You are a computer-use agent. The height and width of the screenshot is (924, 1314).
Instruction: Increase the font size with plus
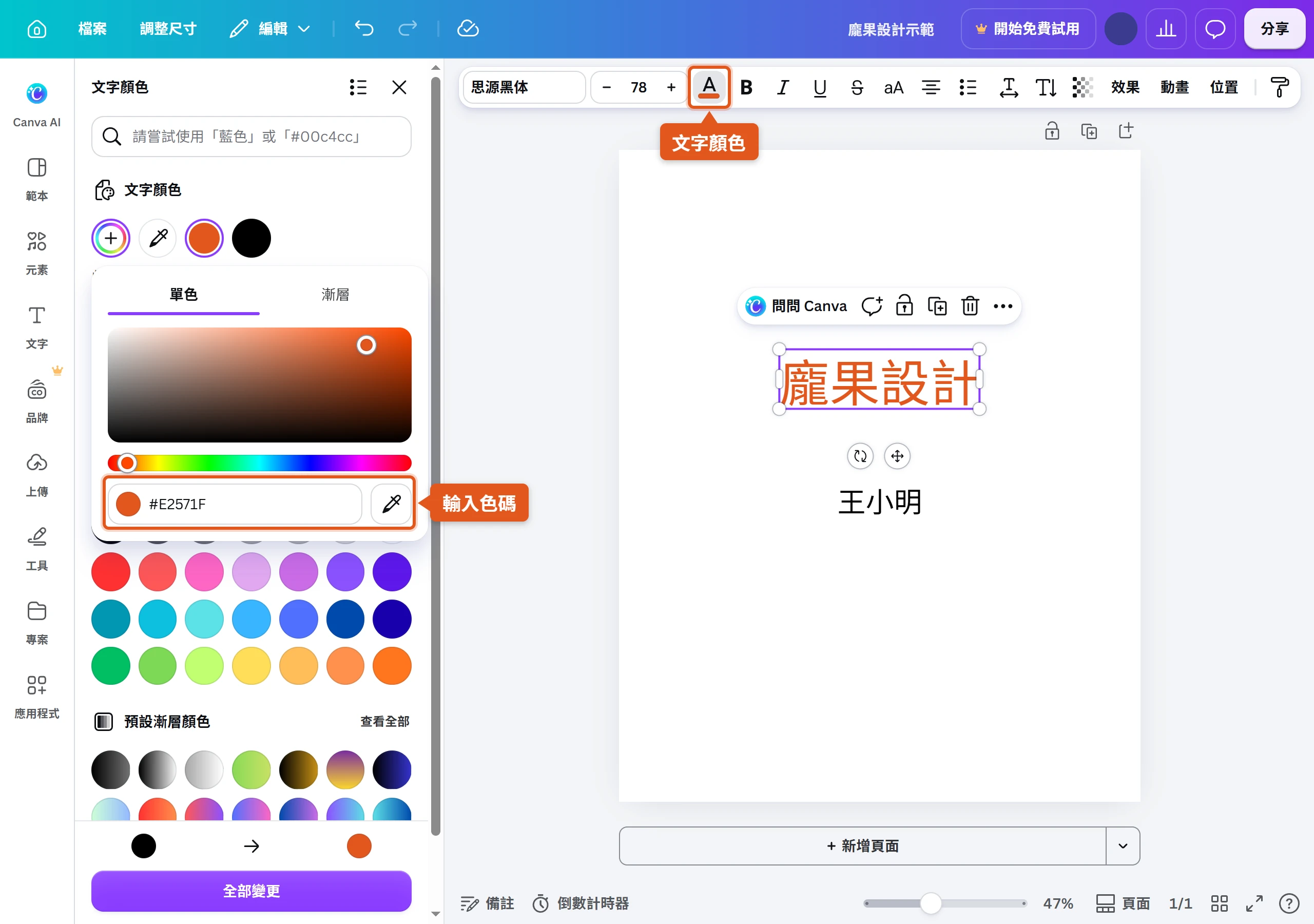click(671, 87)
